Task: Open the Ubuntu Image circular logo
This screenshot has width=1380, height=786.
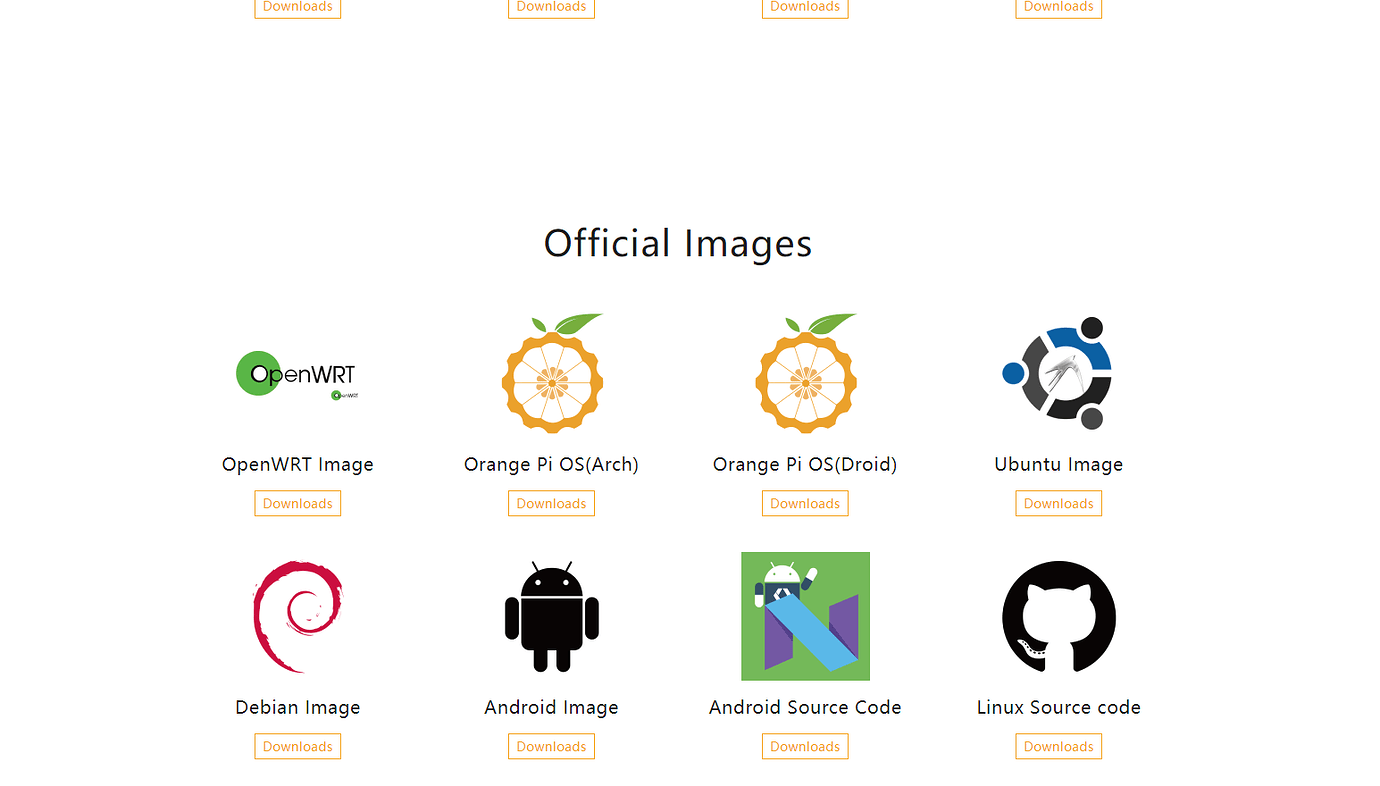Action: coord(1058,373)
